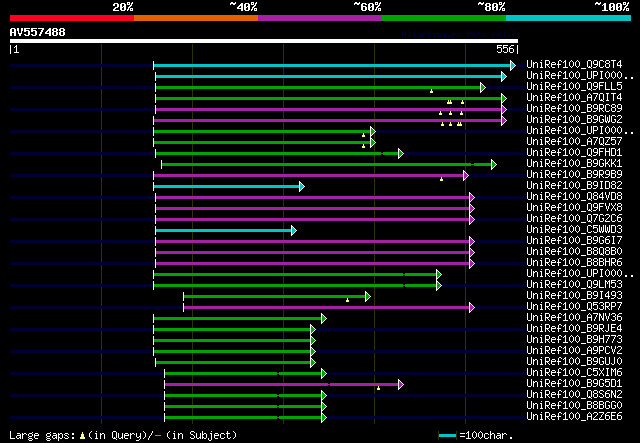Select label UniRef100_B9GUJ0

574,362
